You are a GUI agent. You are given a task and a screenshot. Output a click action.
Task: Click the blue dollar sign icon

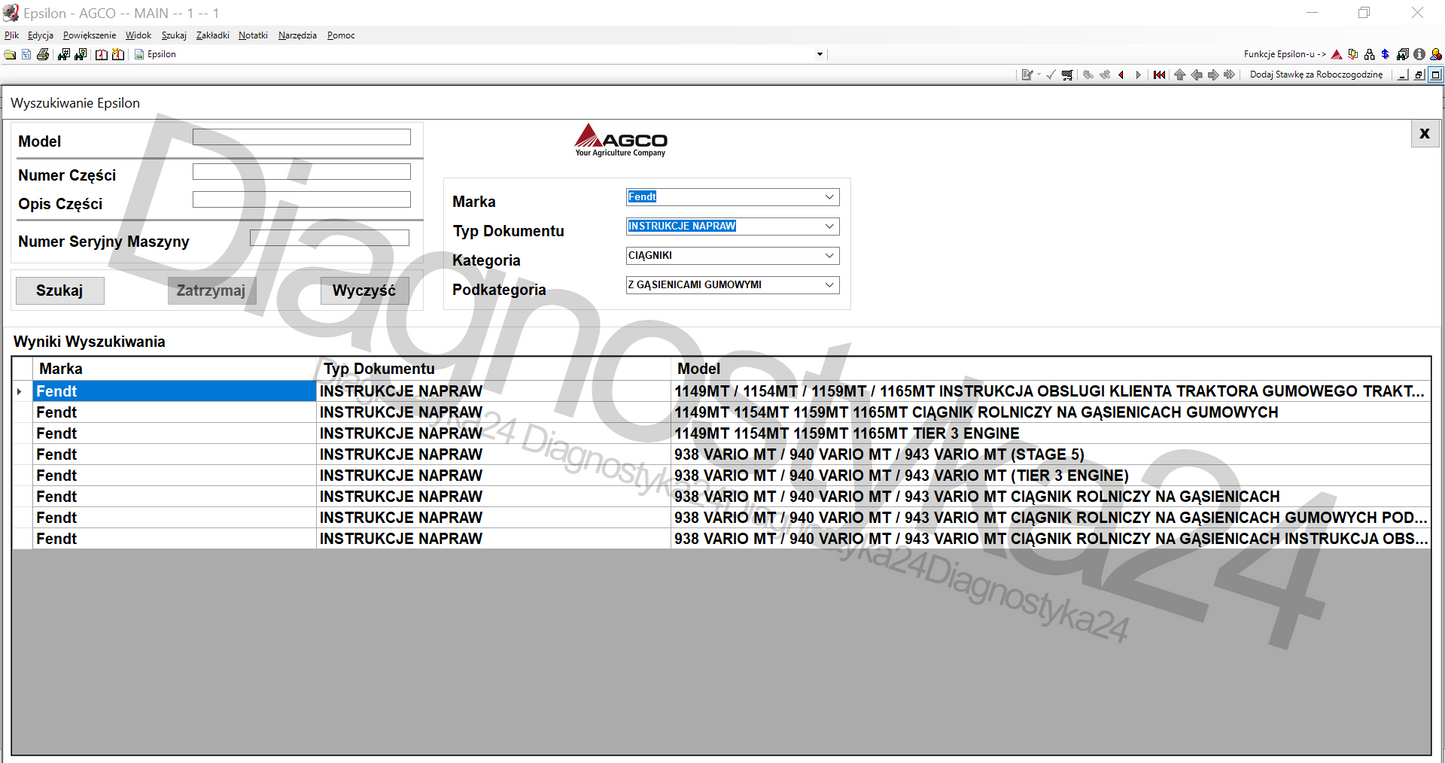coord(1385,54)
